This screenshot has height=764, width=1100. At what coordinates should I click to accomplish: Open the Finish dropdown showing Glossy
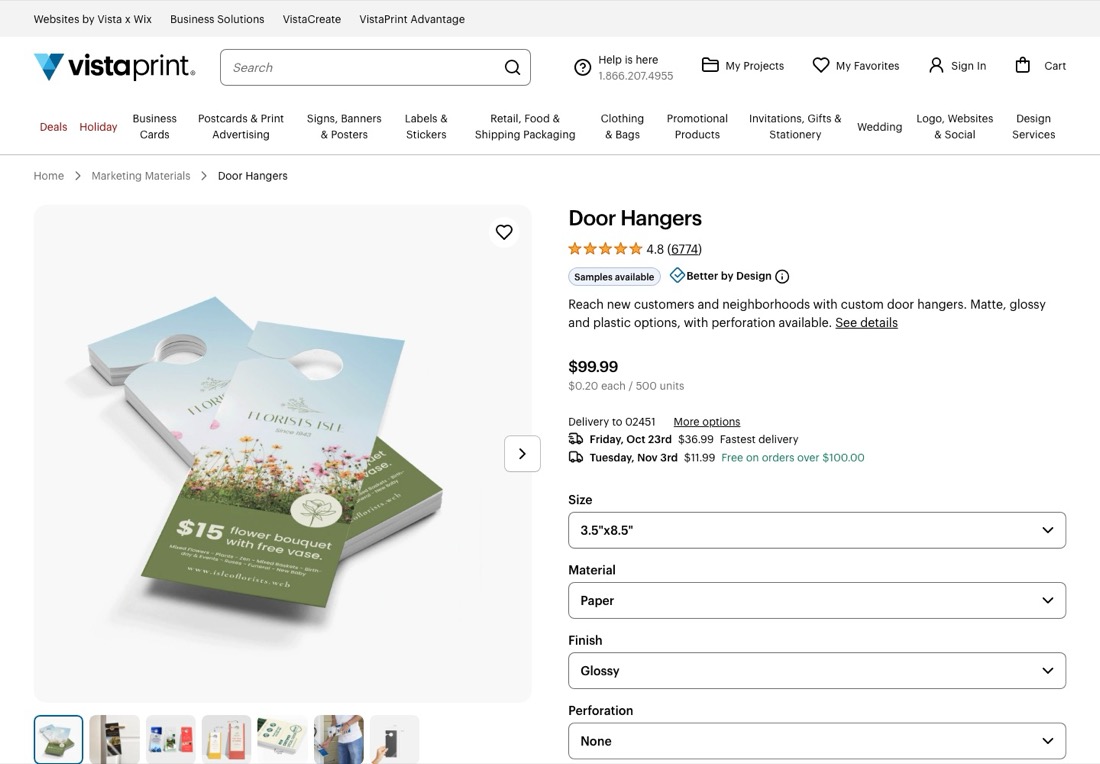pyautogui.click(x=817, y=671)
